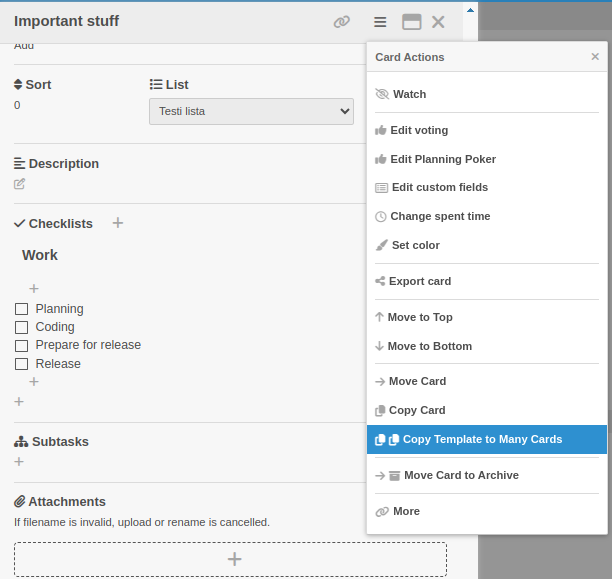
Task: Toggle the Release checklist checkbox
Action: pyautogui.click(x=21, y=364)
